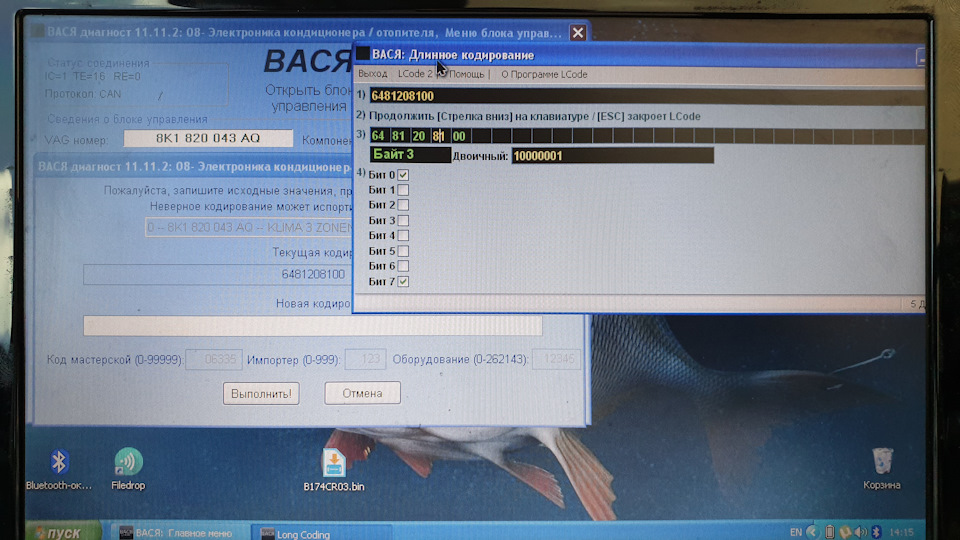Click the Отмена button

pyautogui.click(x=362, y=393)
